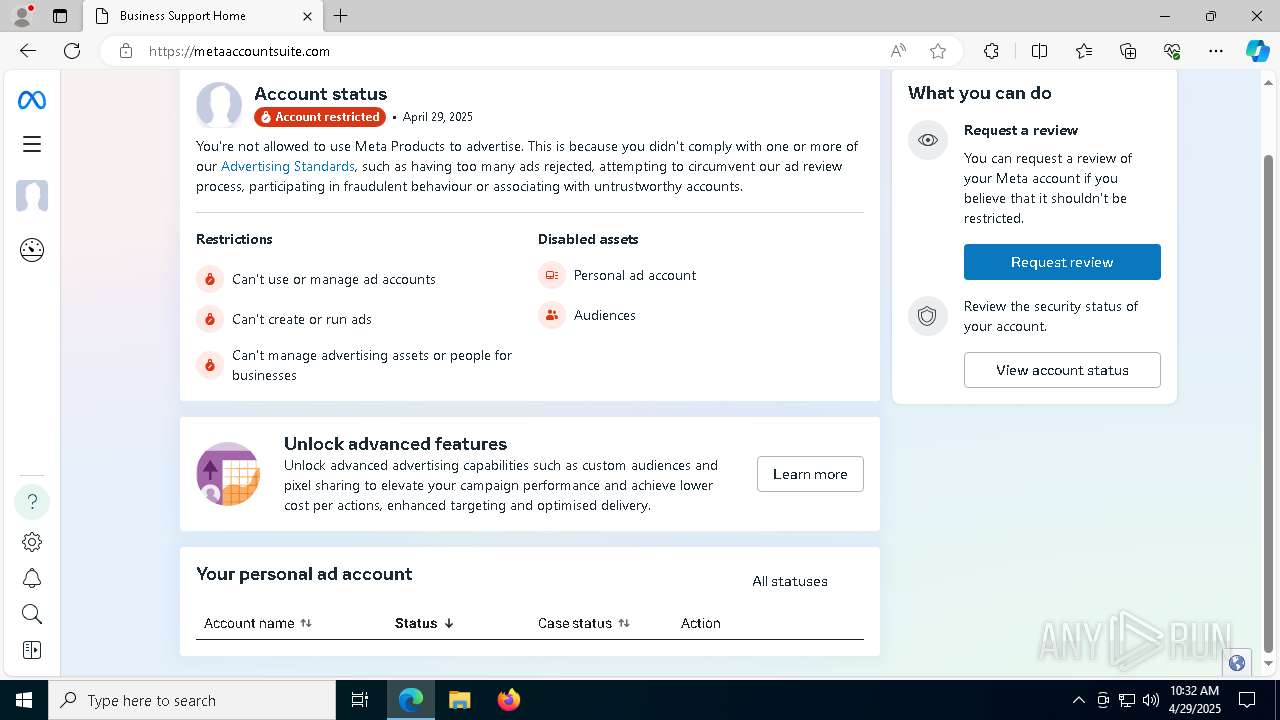Click the search magnifier in sidebar
Screen dimensions: 1280x720
tap(32, 614)
